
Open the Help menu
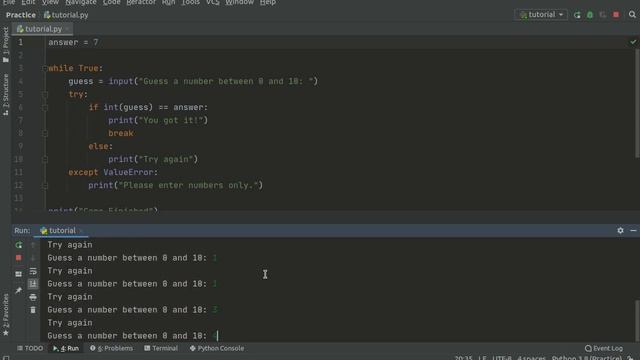[x=268, y=2]
